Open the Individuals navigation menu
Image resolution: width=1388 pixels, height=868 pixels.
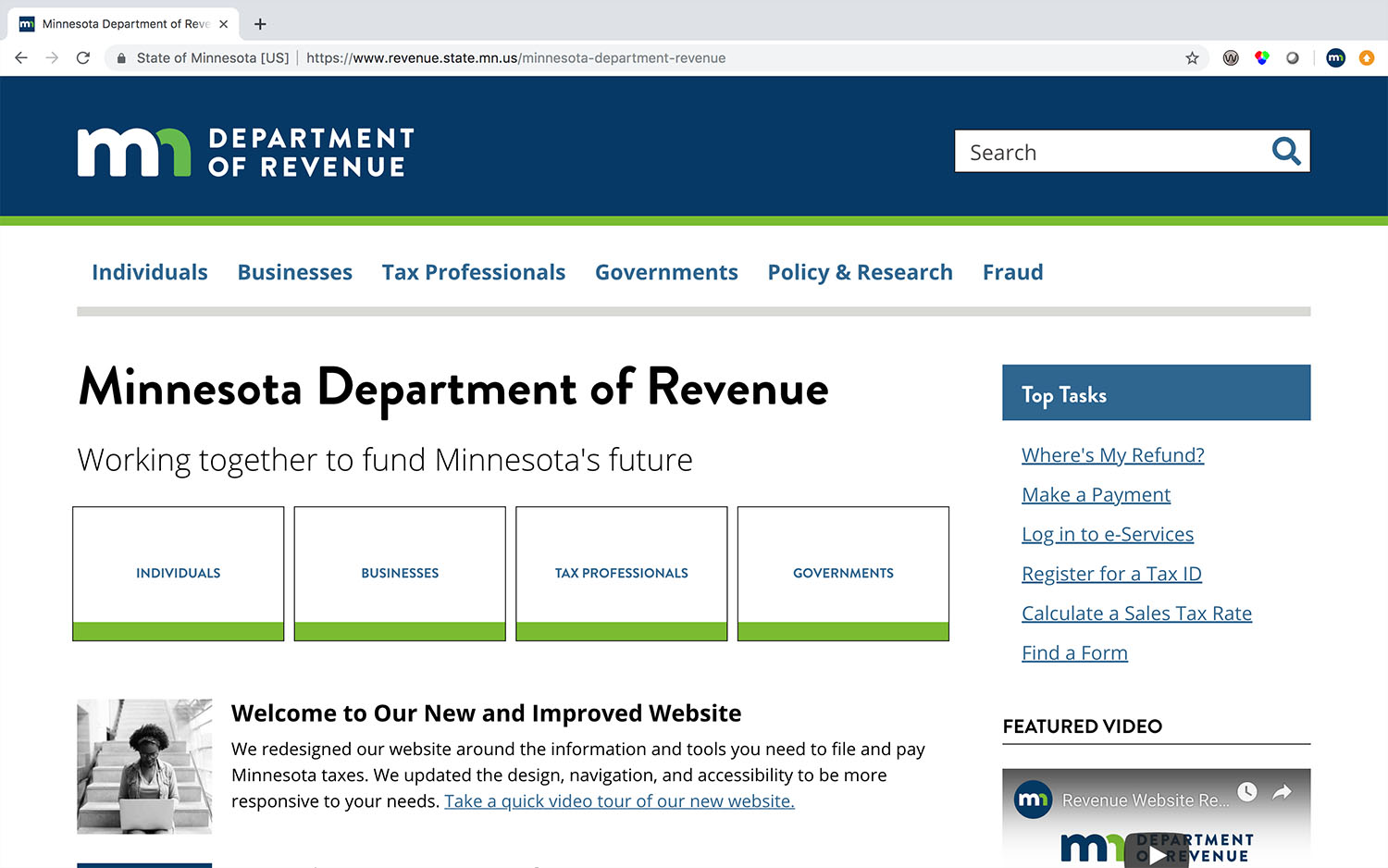[150, 272]
